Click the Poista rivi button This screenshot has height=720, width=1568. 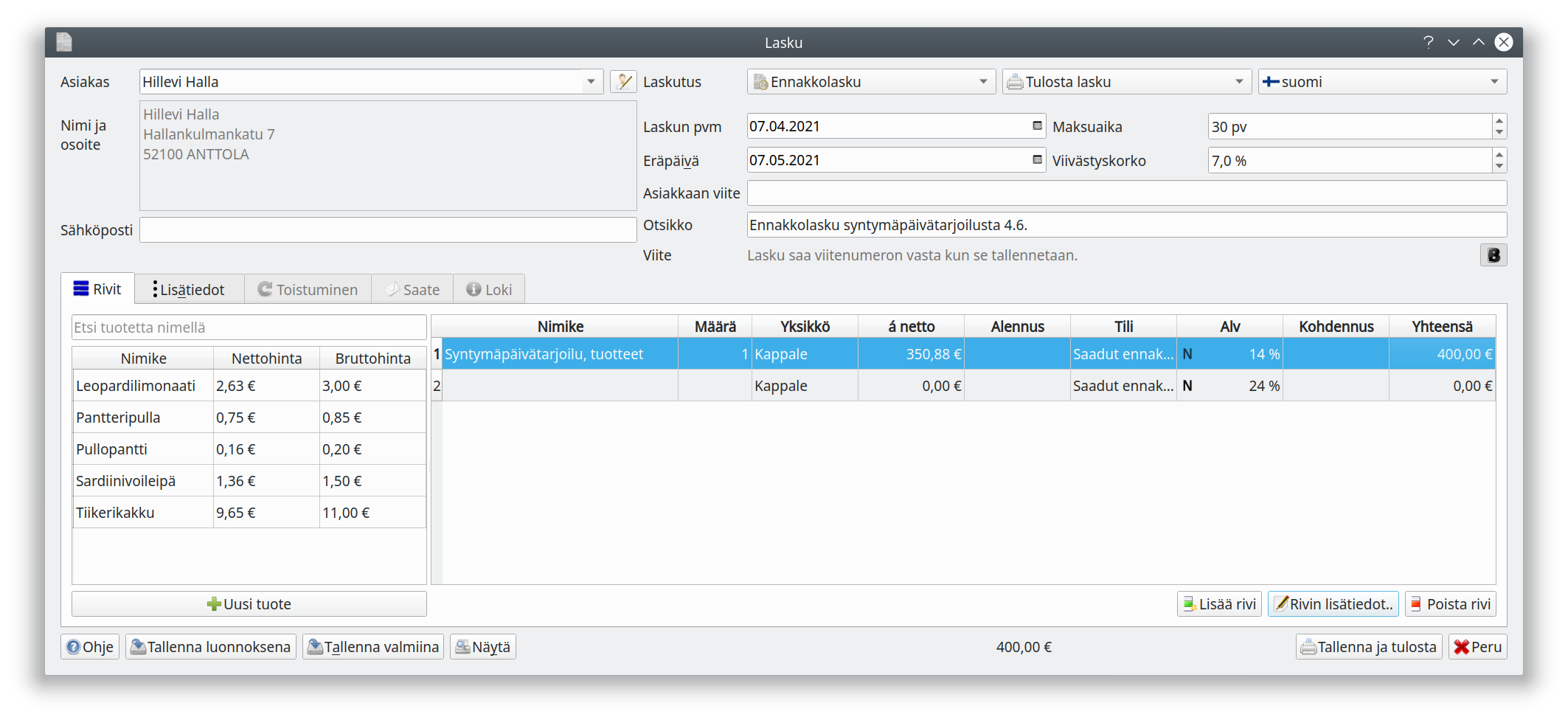click(1451, 604)
